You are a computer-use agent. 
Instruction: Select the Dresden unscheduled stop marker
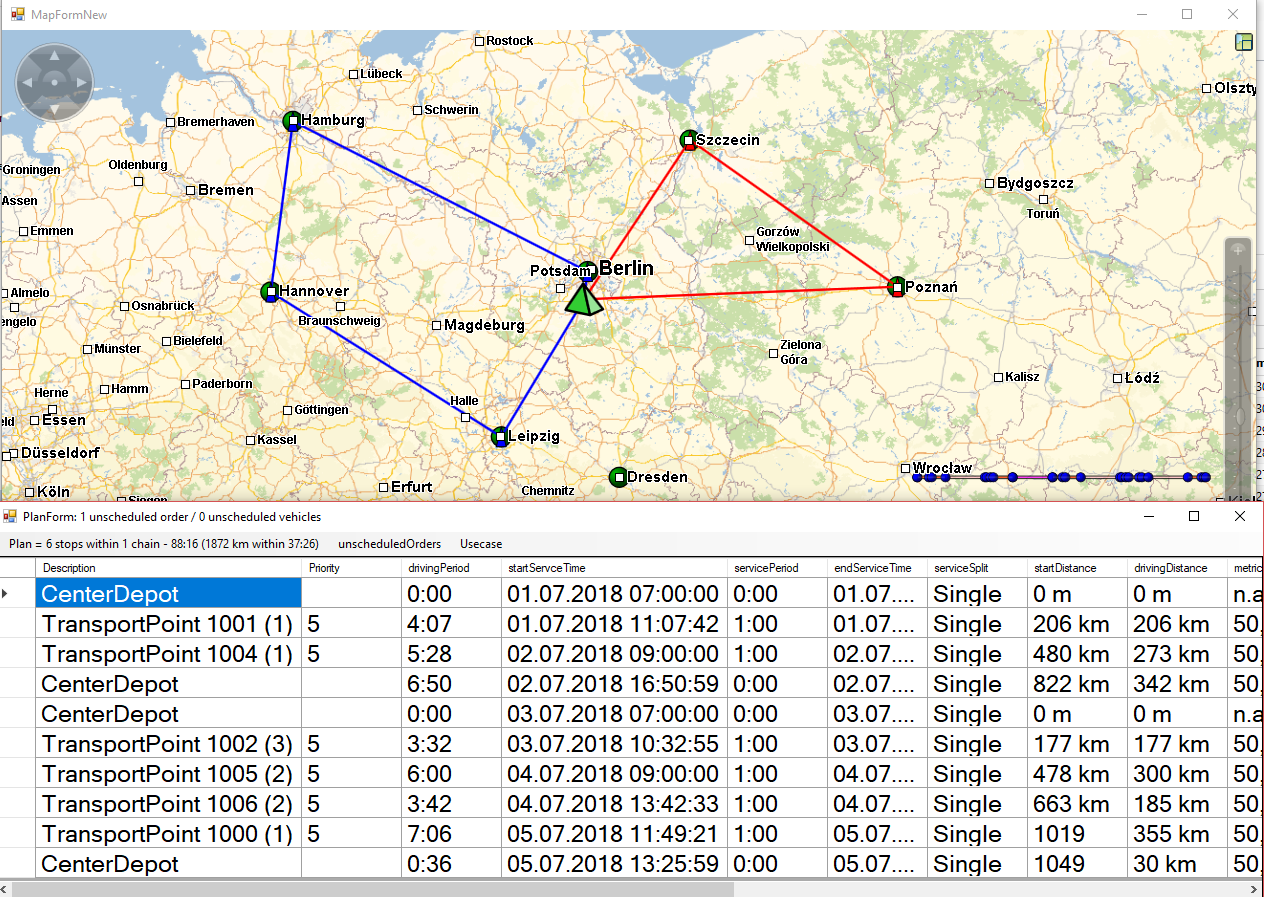[x=618, y=477]
